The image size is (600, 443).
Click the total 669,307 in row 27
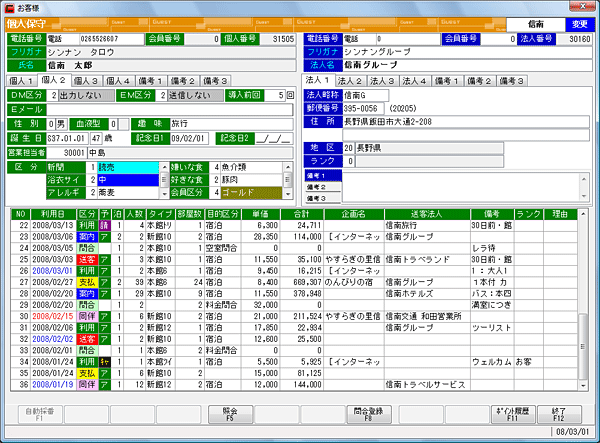tap(308, 282)
